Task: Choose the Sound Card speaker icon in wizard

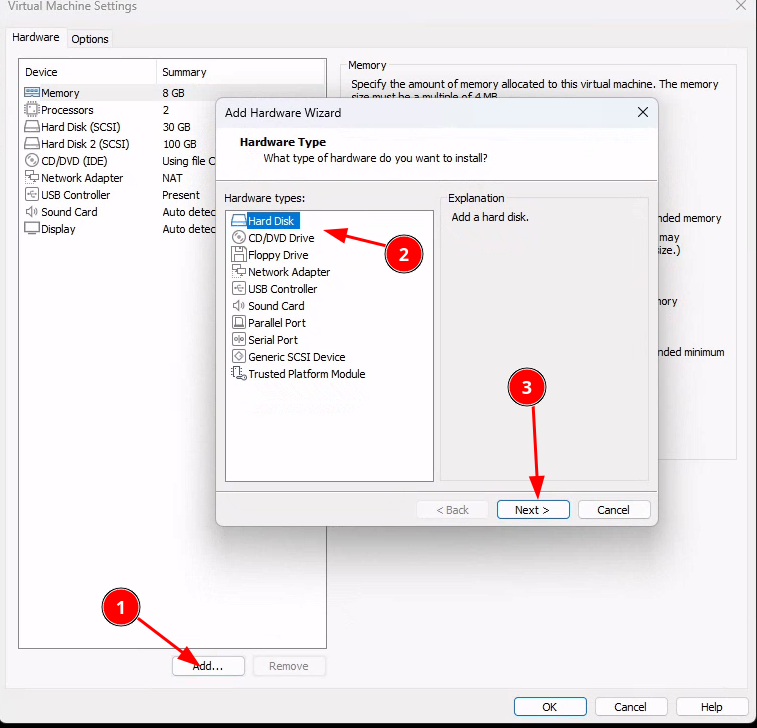Action: coord(239,306)
